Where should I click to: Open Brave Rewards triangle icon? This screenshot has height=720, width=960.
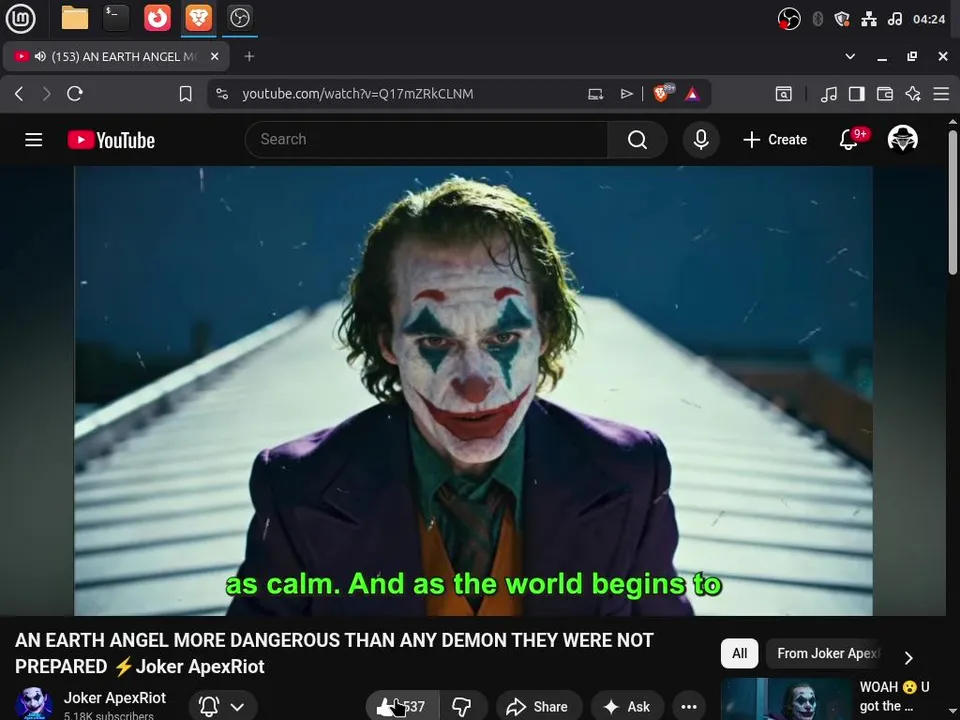pos(692,94)
